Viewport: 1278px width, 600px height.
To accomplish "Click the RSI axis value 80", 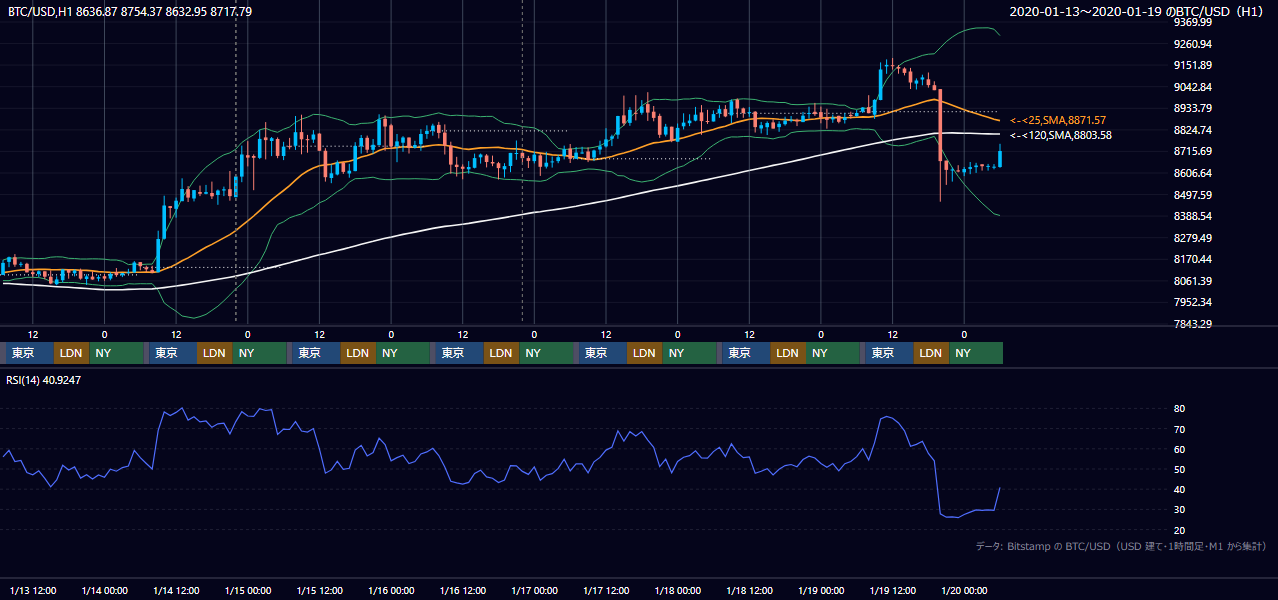I will click(1180, 409).
